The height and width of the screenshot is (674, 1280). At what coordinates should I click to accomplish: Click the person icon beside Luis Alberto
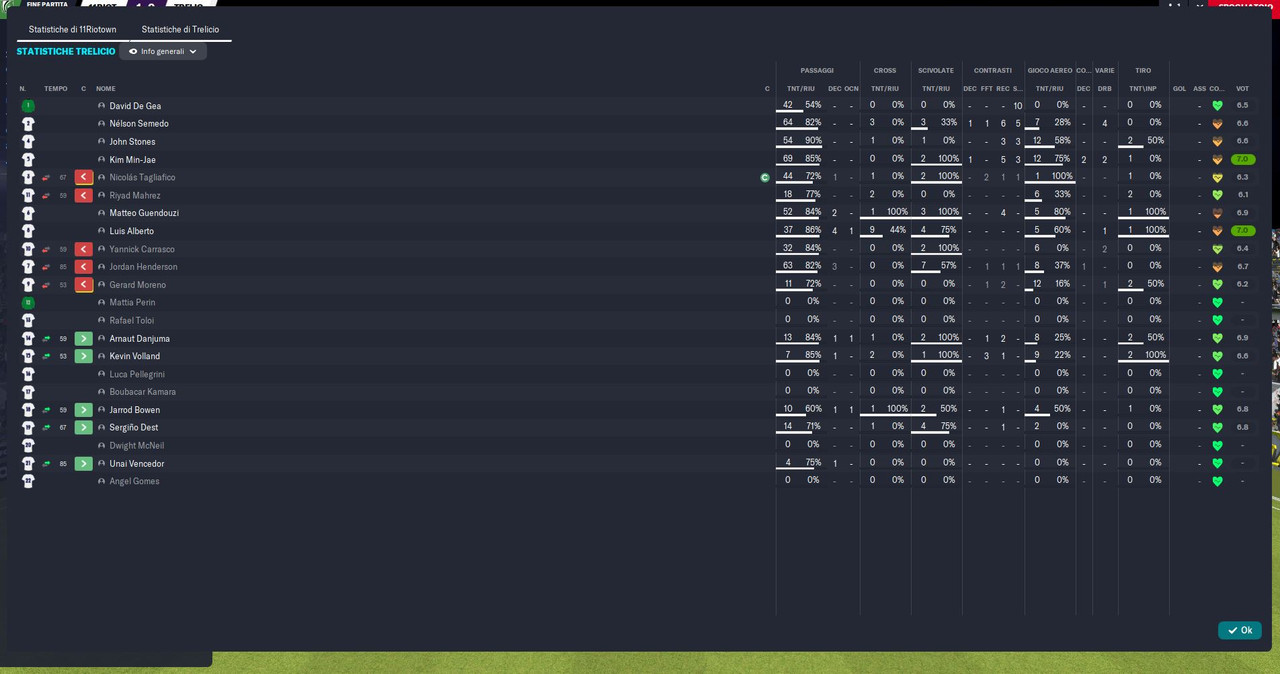click(101, 231)
